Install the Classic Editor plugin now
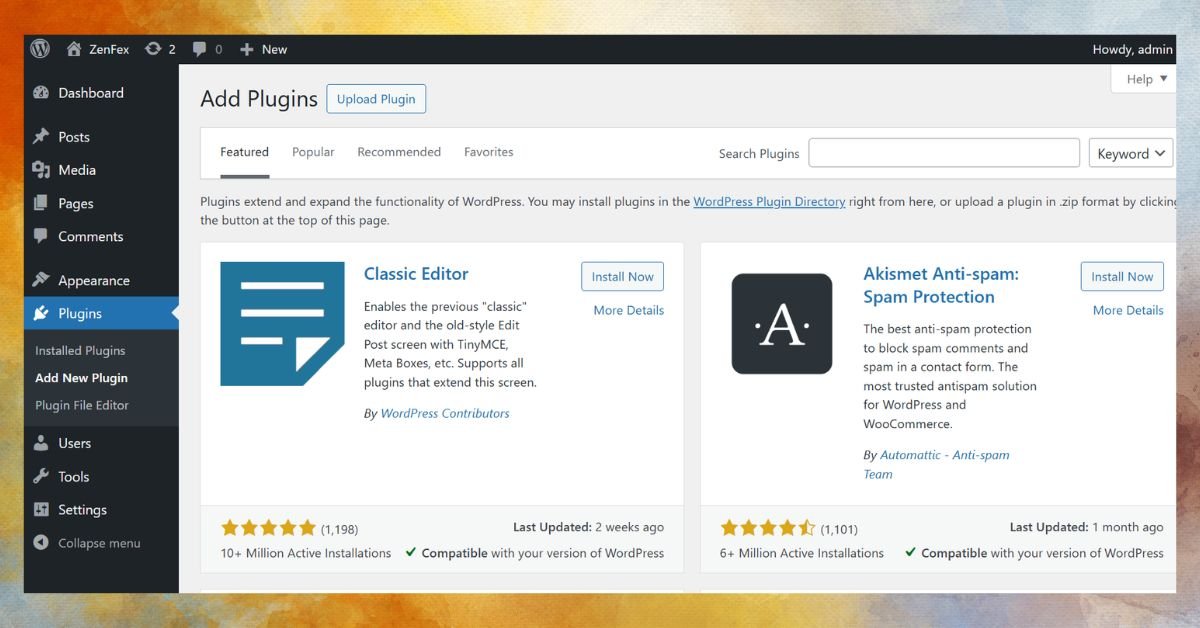The width and height of the screenshot is (1200, 628). coord(622,277)
